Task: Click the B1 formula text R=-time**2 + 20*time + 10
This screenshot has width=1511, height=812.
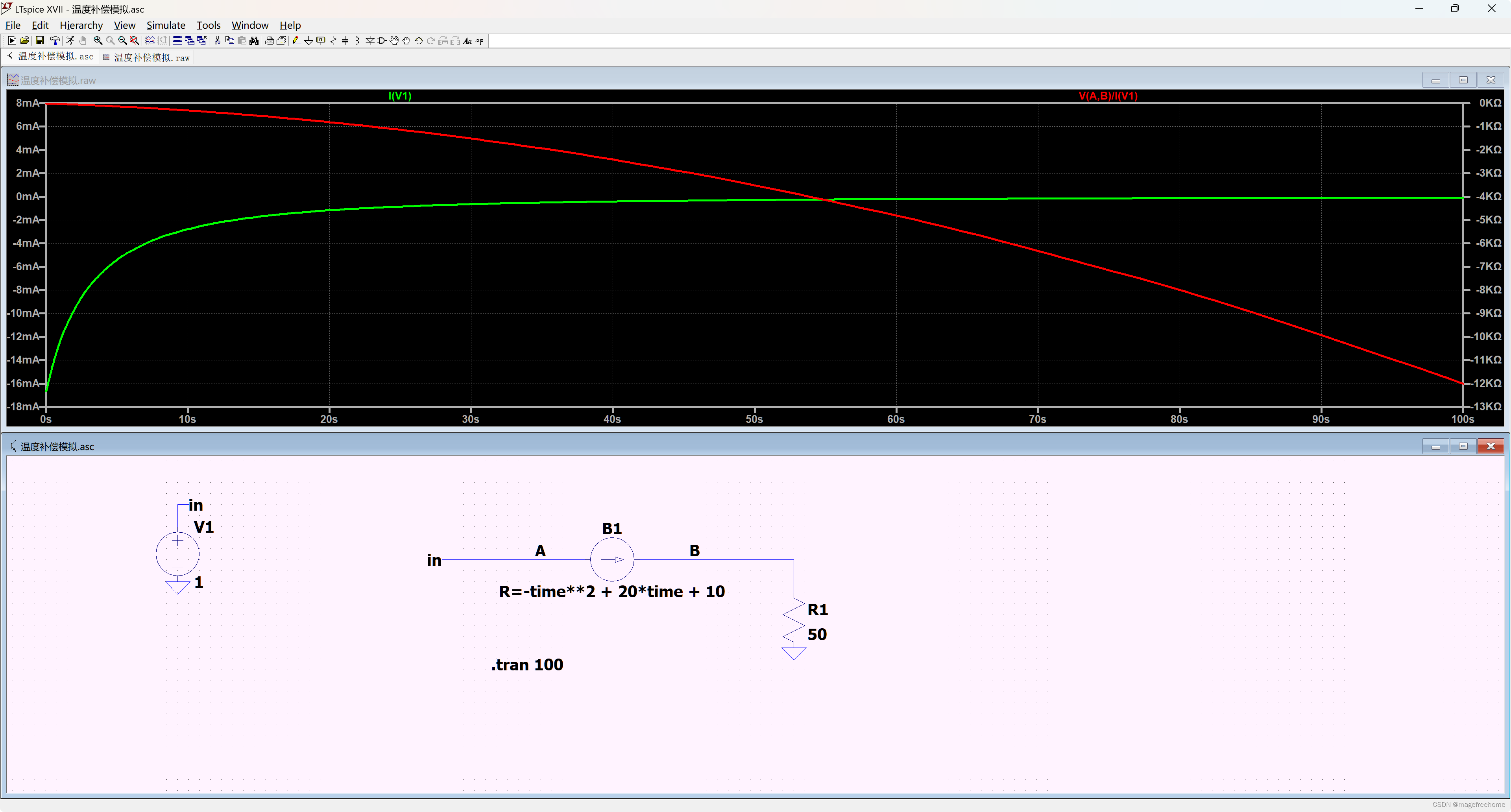Action: (x=611, y=592)
